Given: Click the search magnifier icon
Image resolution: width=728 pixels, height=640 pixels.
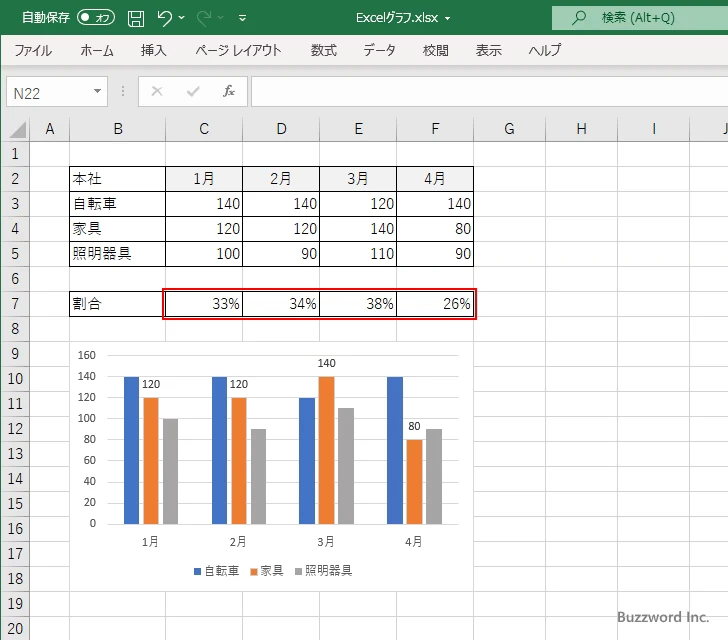Looking at the screenshot, I should 578,18.
